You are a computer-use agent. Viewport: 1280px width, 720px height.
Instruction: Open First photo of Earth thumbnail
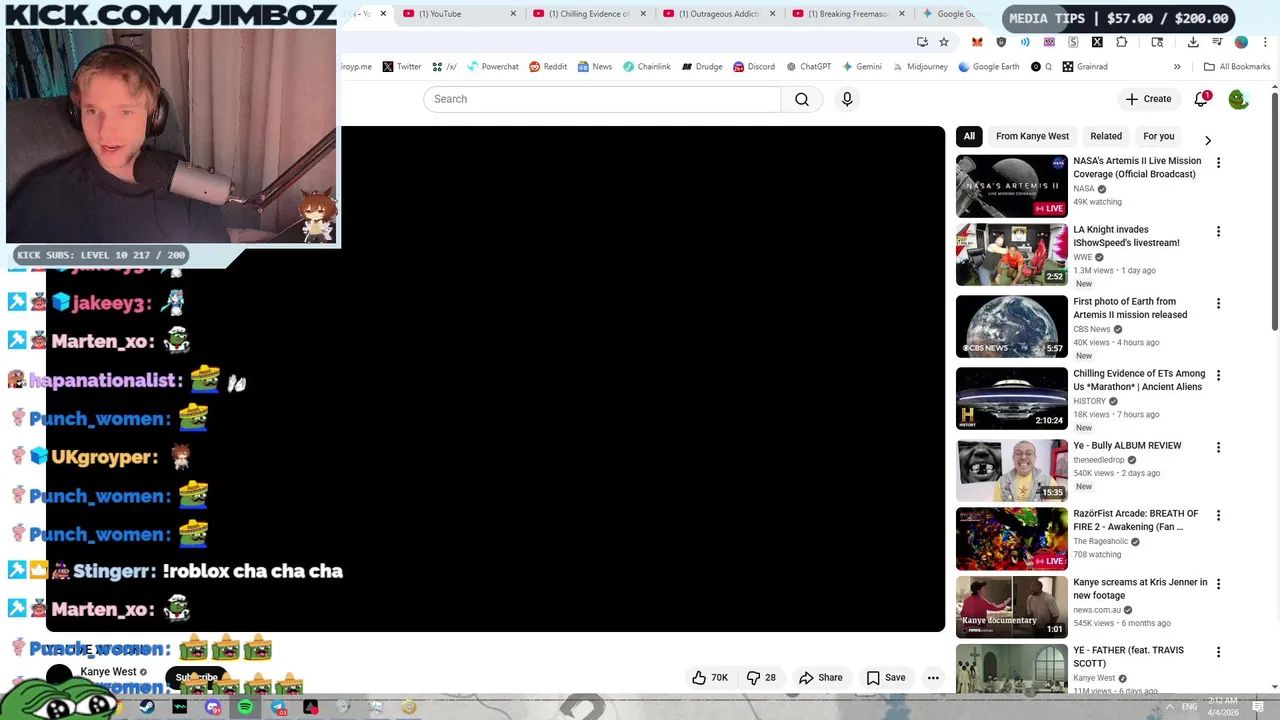(1012, 326)
